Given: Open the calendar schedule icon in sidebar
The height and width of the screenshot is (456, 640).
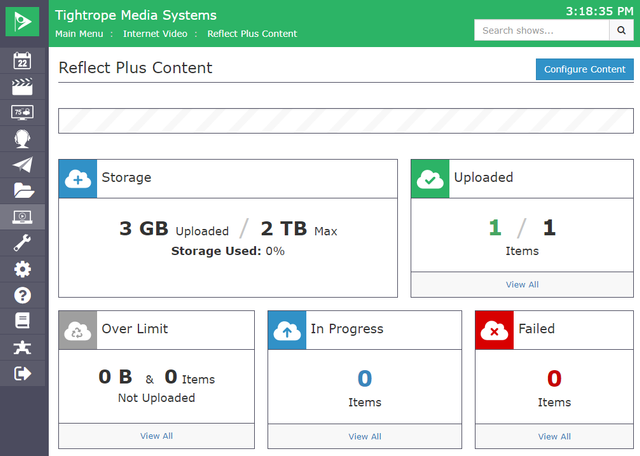Looking at the screenshot, I should [22, 61].
